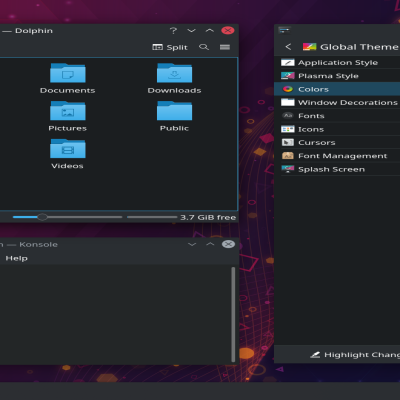Click the Window Decorations icon
Image resolution: width=400 pixels, height=400 pixels.
coord(288,102)
